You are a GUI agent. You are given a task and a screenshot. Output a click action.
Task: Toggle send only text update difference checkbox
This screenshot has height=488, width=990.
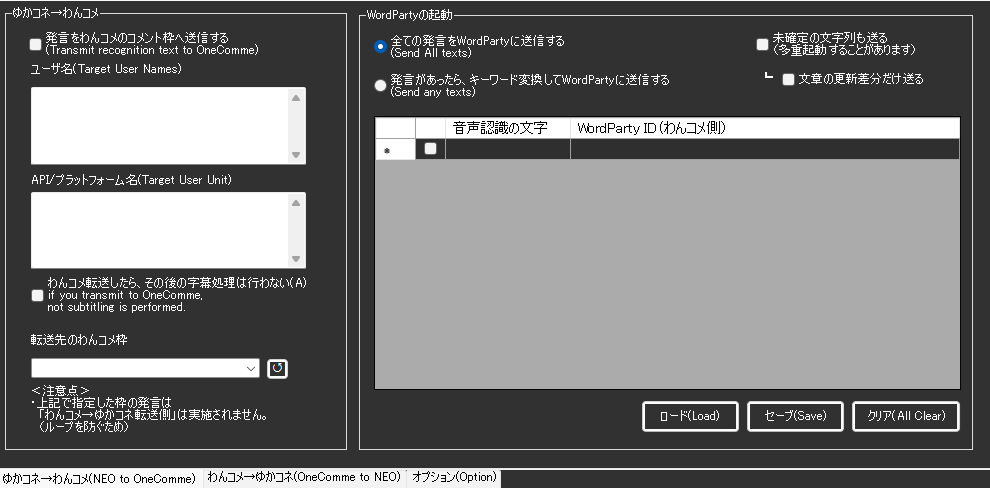(788, 80)
